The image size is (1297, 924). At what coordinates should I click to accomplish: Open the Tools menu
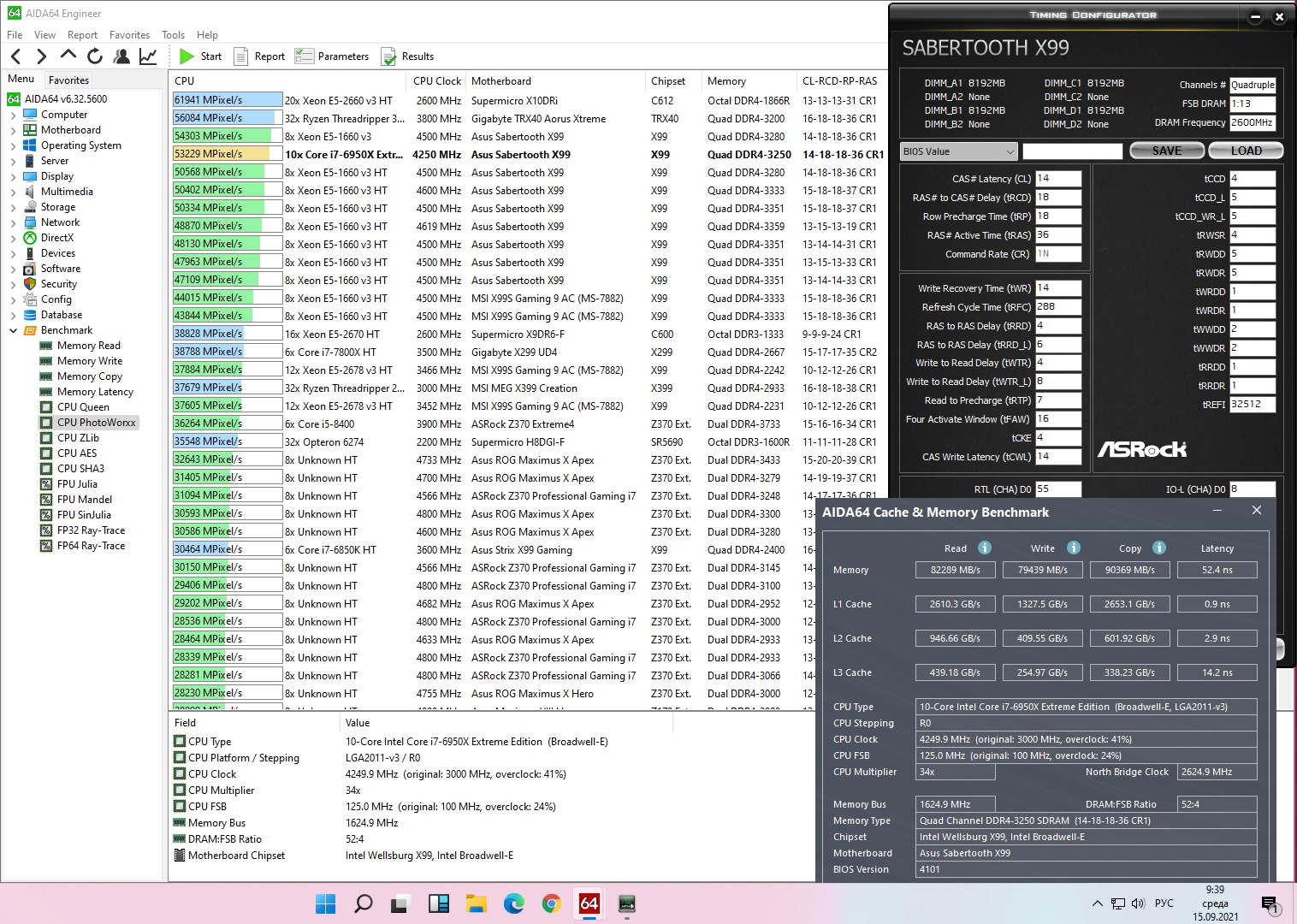pos(173,35)
